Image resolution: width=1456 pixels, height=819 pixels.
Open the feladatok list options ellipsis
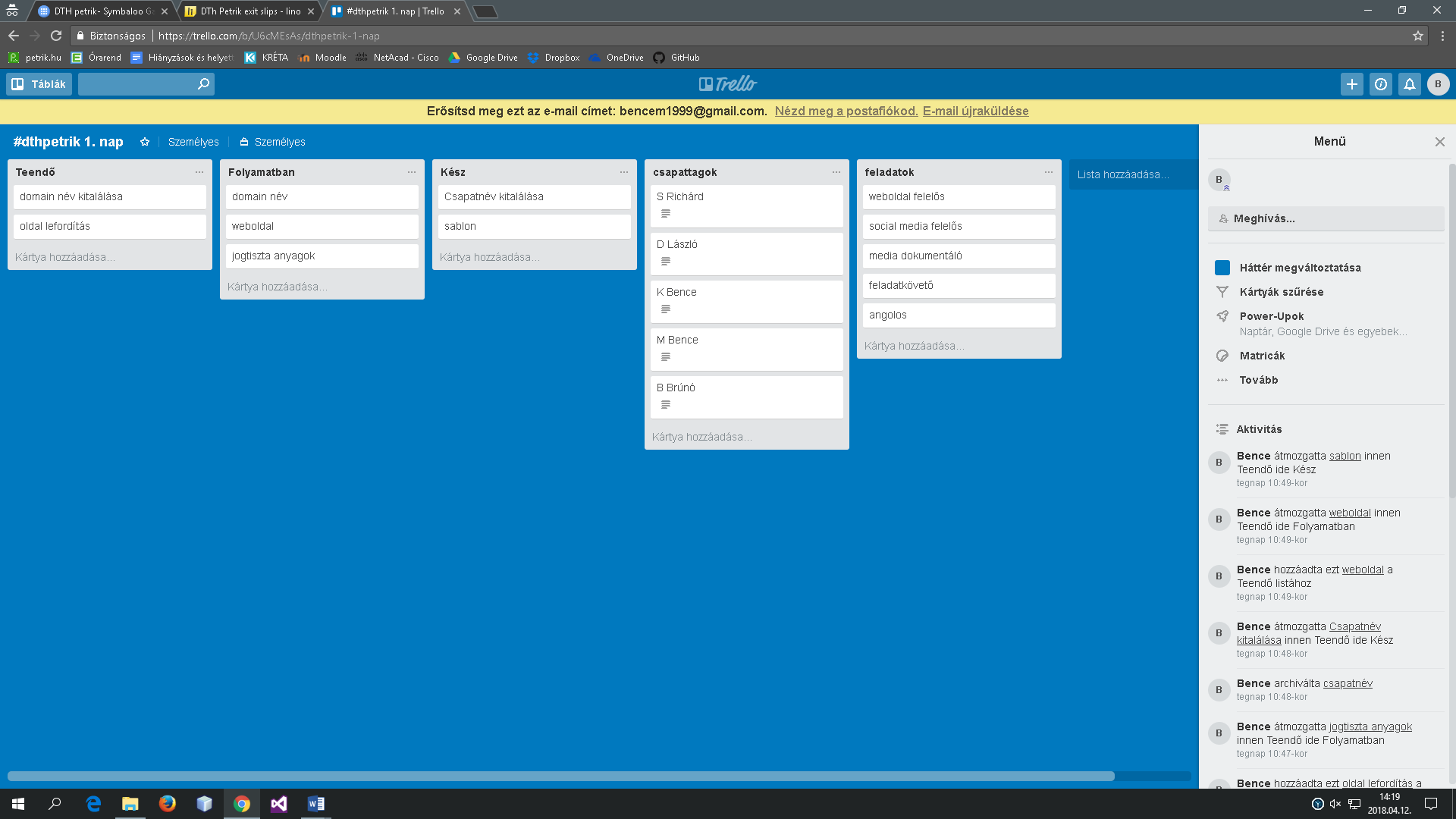click(x=1049, y=172)
